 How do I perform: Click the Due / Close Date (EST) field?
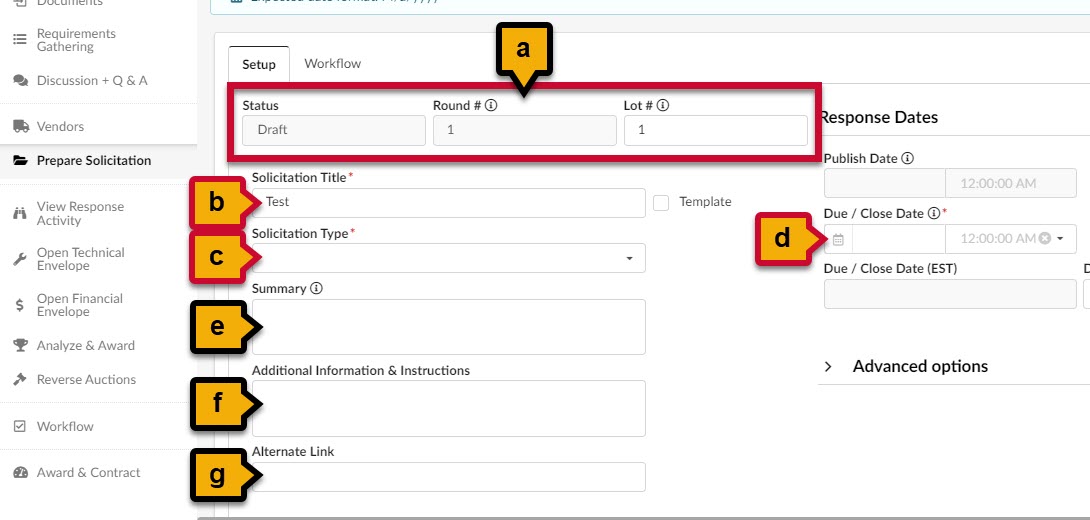click(950, 294)
